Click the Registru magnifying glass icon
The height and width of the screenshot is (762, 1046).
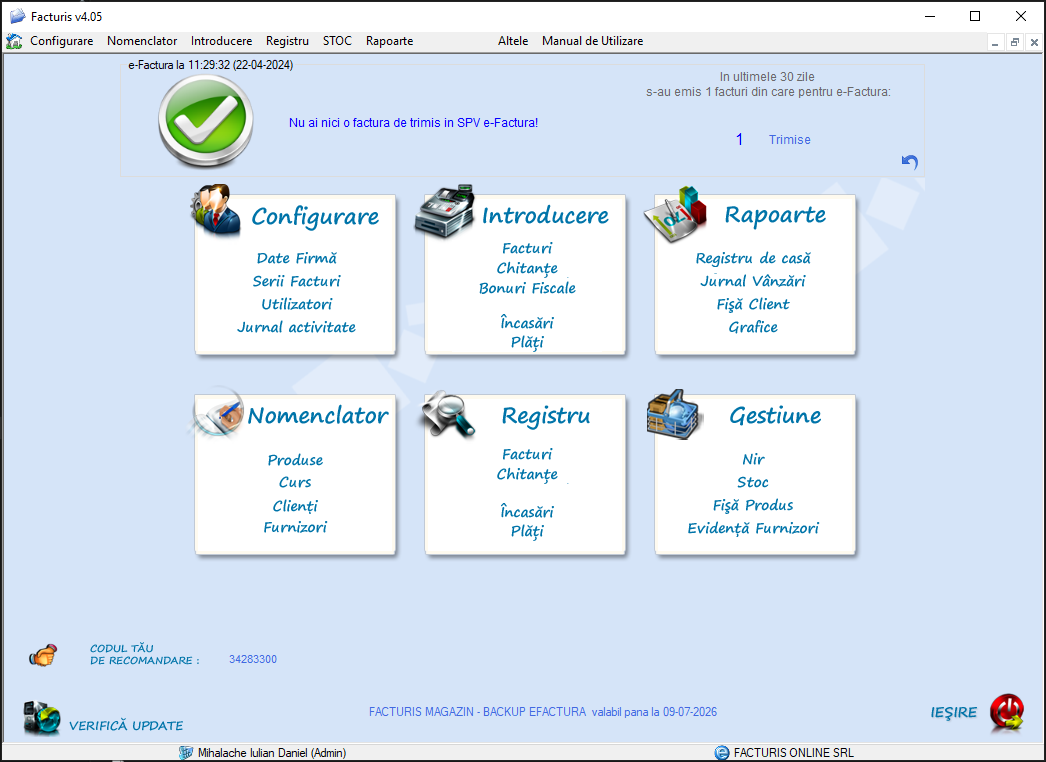pyautogui.click(x=447, y=415)
